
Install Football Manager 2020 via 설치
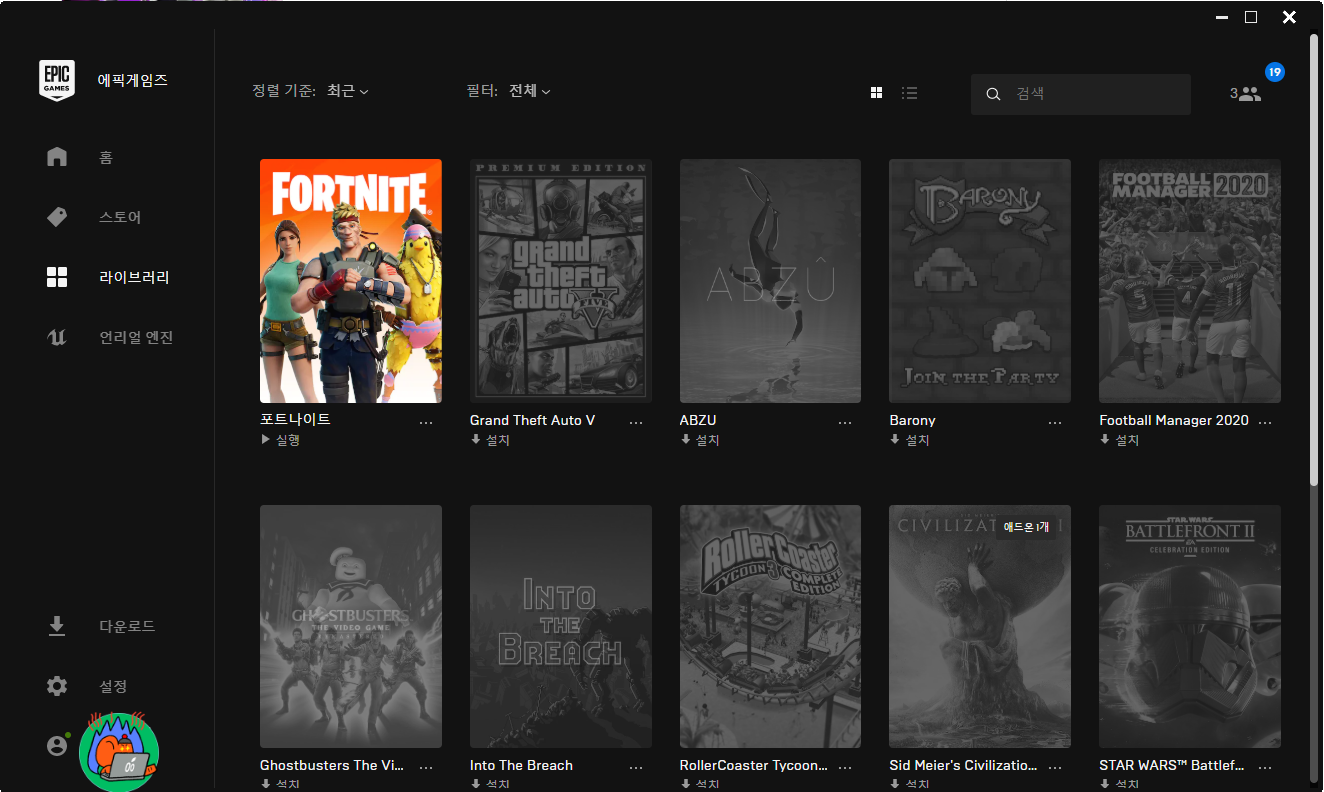point(1119,440)
